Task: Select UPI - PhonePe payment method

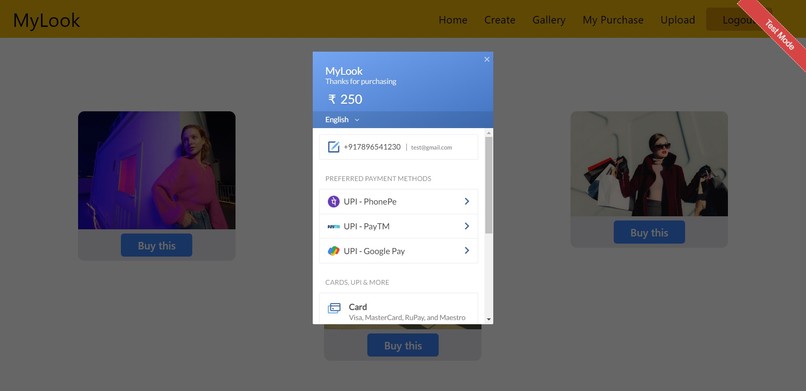Action: tap(398, 201)
